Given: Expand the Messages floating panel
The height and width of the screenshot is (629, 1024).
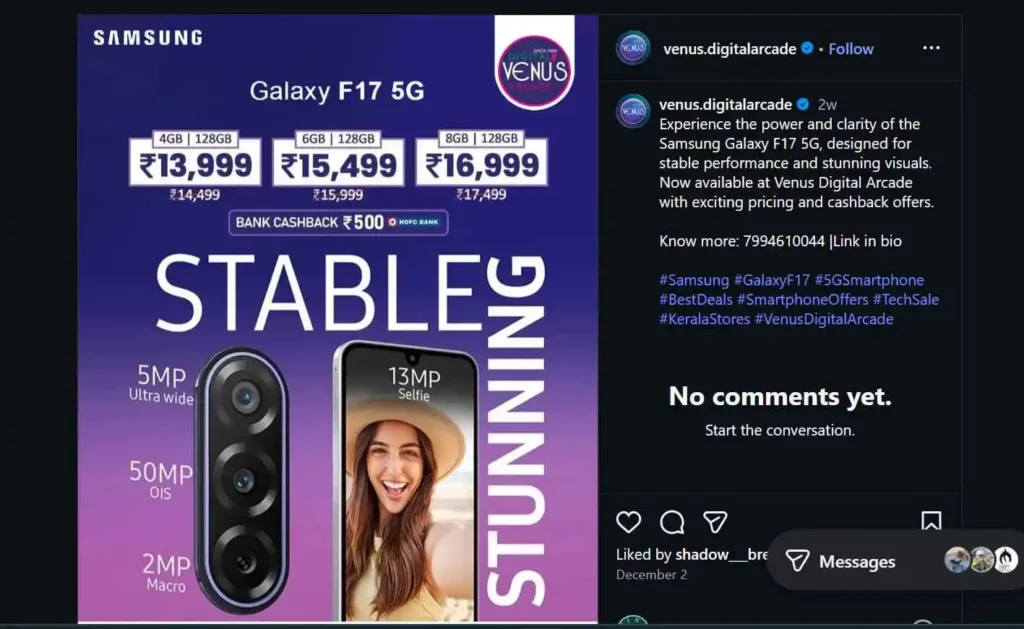Looking at the screenshot, I should pyautogui.click(x=896, y=561).
